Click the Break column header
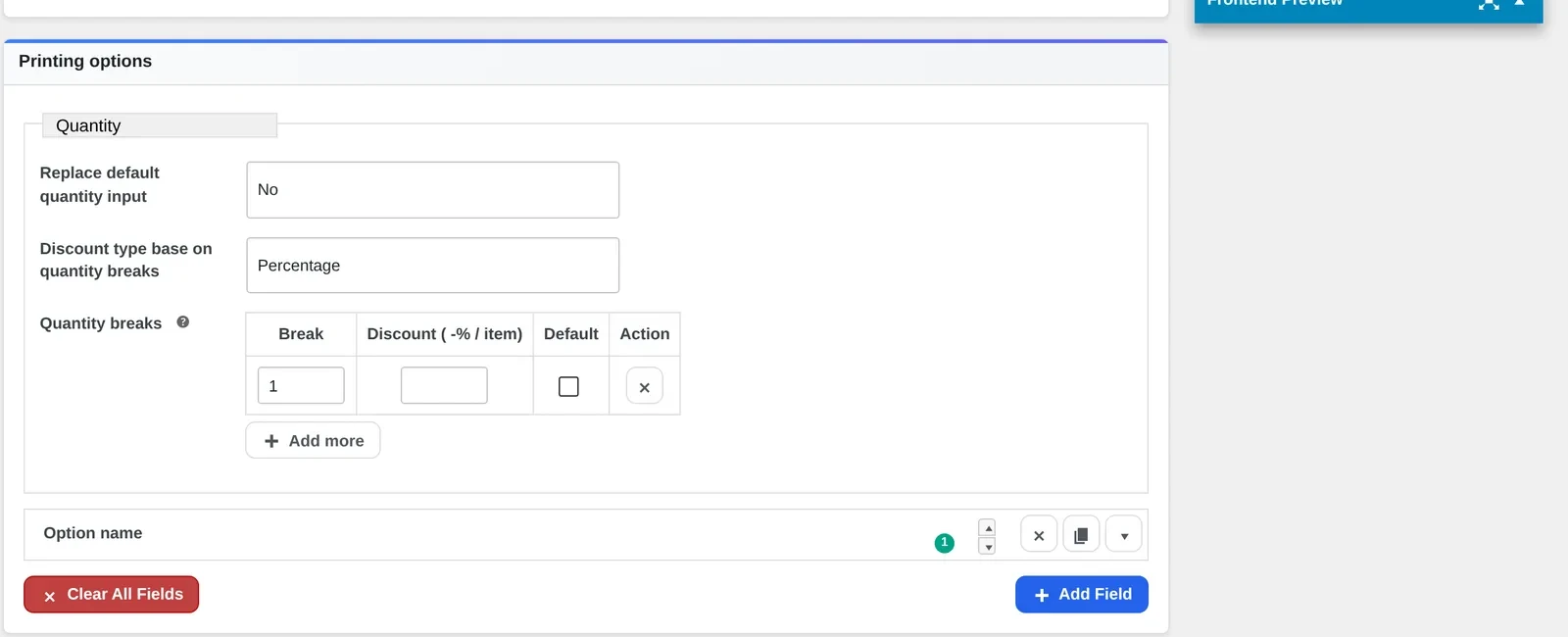1568x637 pixels. pyautogui.click(x=301, y=334)
